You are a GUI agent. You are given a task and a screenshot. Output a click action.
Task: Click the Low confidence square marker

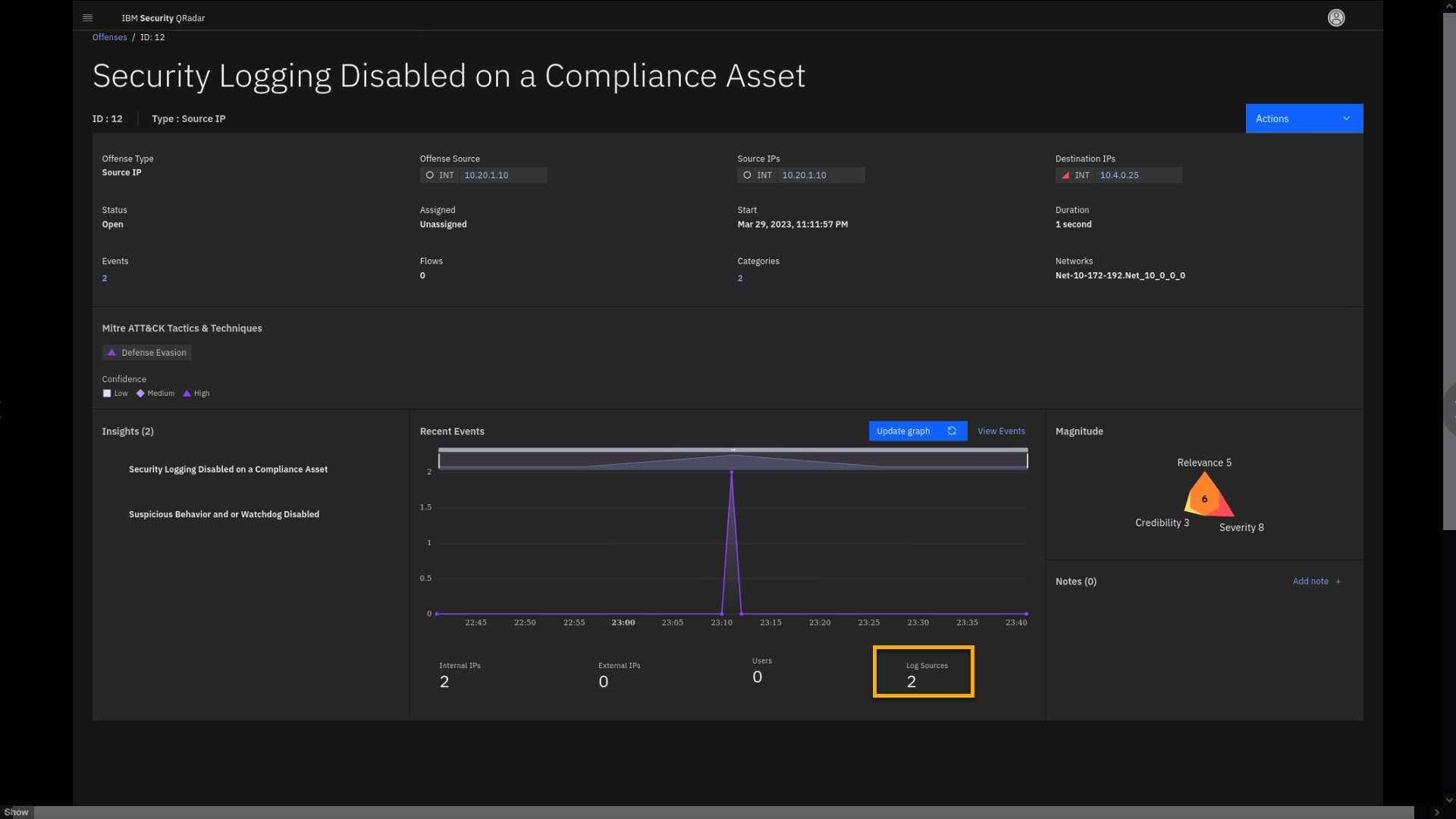point(107,394)
